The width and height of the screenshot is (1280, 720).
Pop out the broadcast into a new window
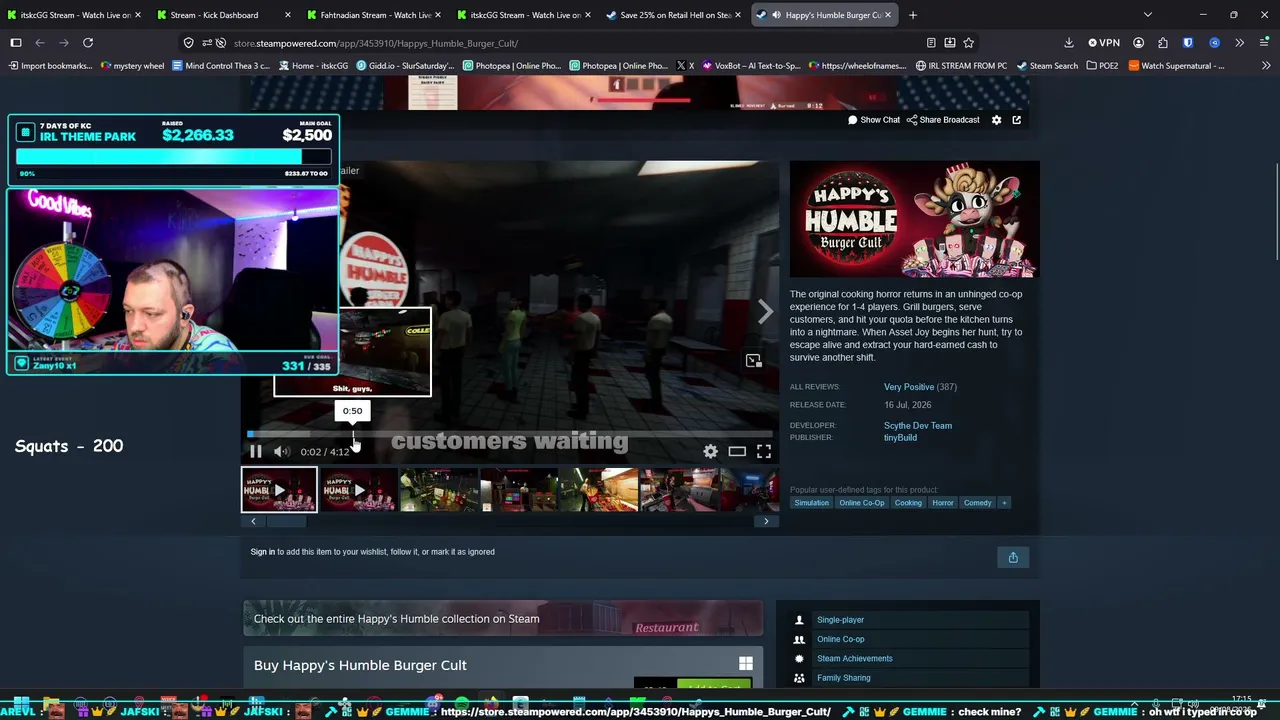coord(1017,120)
